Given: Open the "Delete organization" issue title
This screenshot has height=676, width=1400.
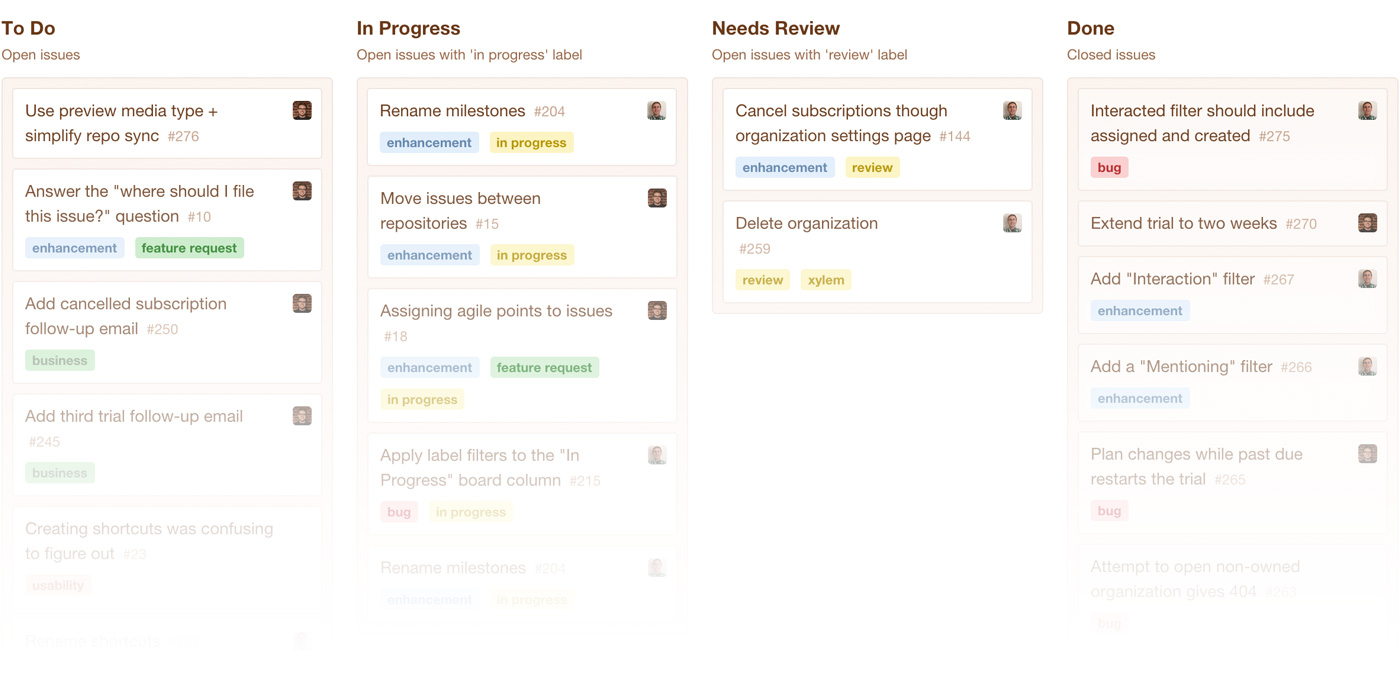Looking at the screenshot, I should point(806,223).
